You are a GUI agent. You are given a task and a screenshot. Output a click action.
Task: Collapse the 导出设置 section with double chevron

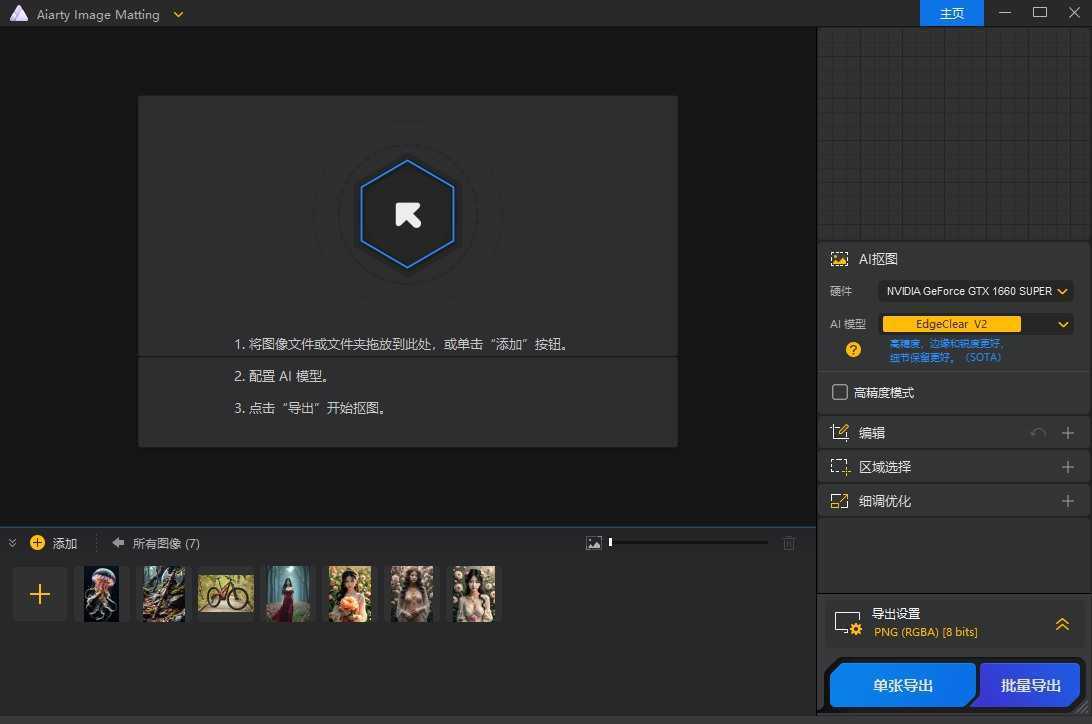[x=1062, y=623]
